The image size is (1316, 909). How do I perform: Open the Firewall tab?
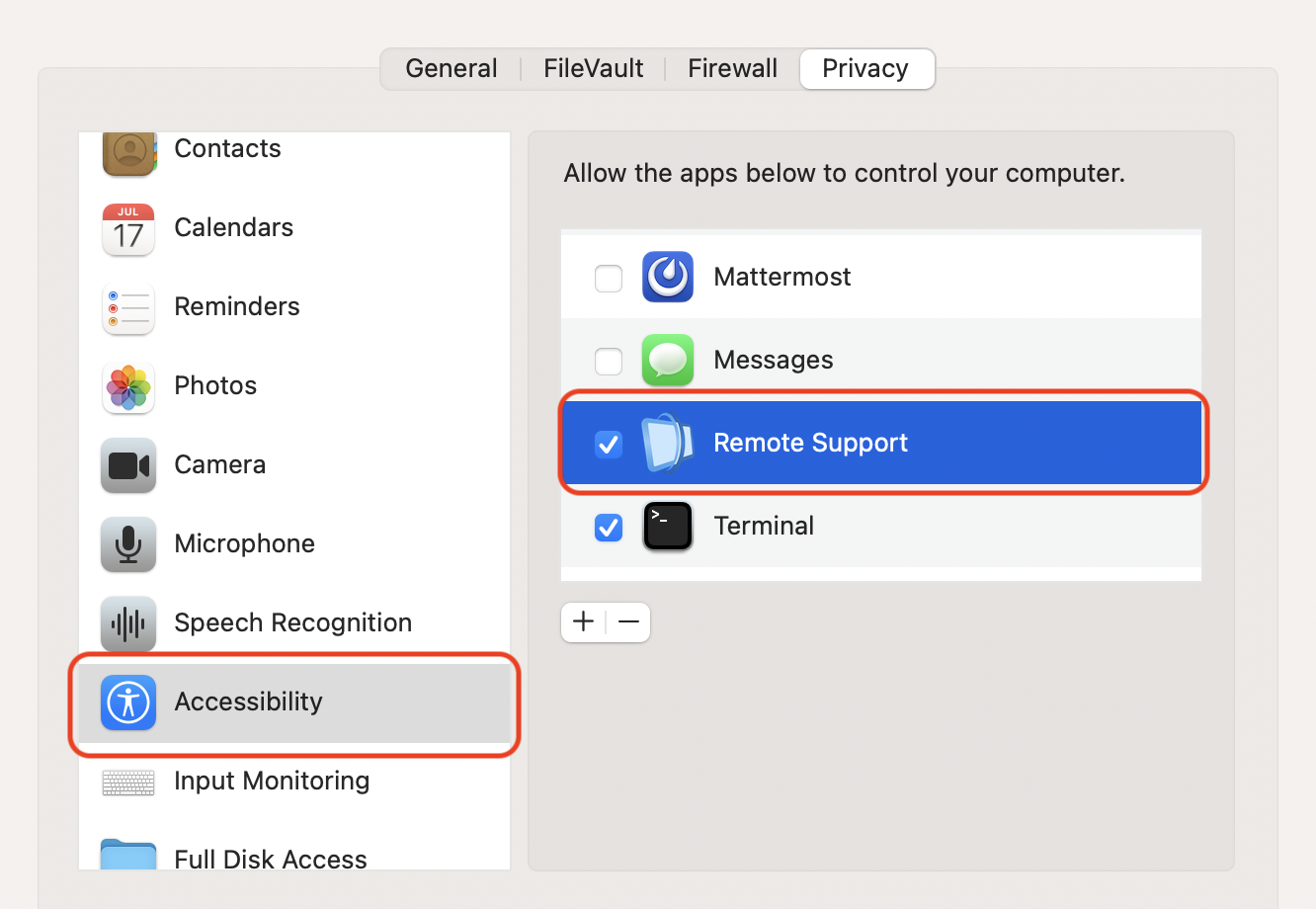733,69
